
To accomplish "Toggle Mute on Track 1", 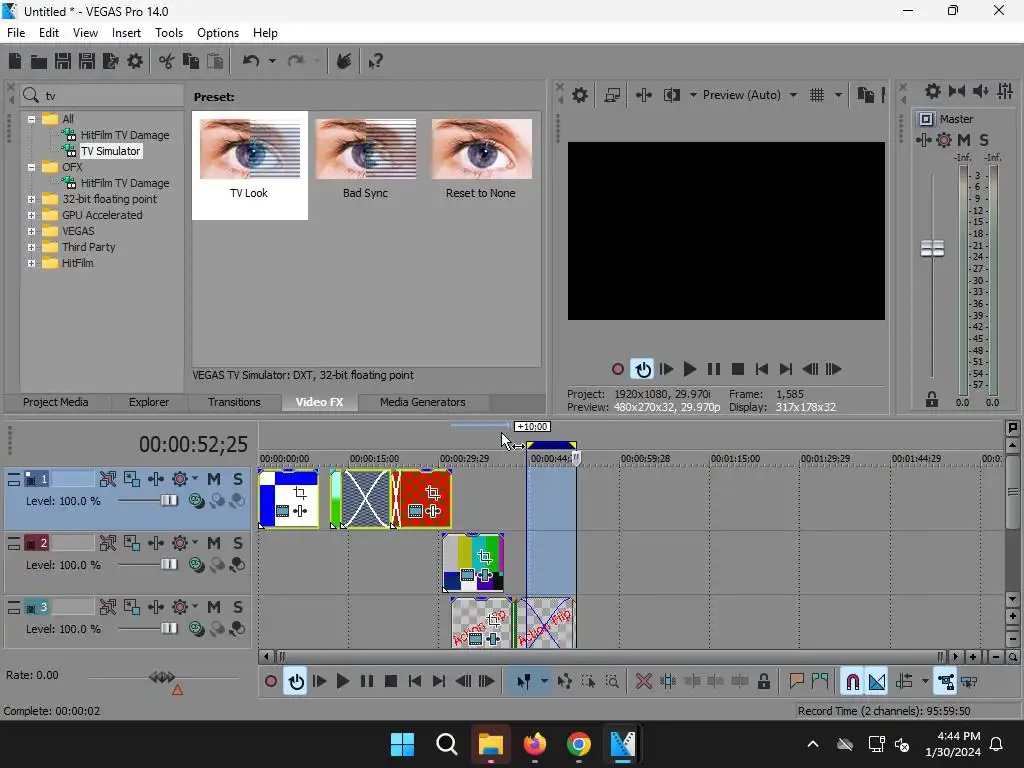I will coord(214,479).
